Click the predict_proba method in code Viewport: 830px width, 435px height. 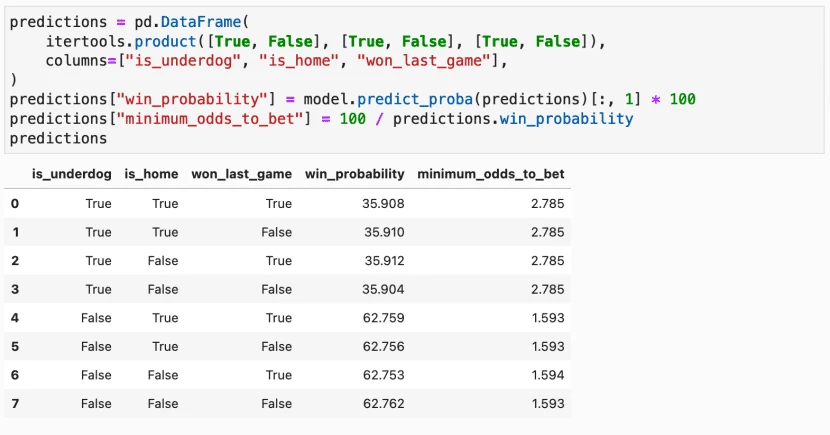point(414,99)
